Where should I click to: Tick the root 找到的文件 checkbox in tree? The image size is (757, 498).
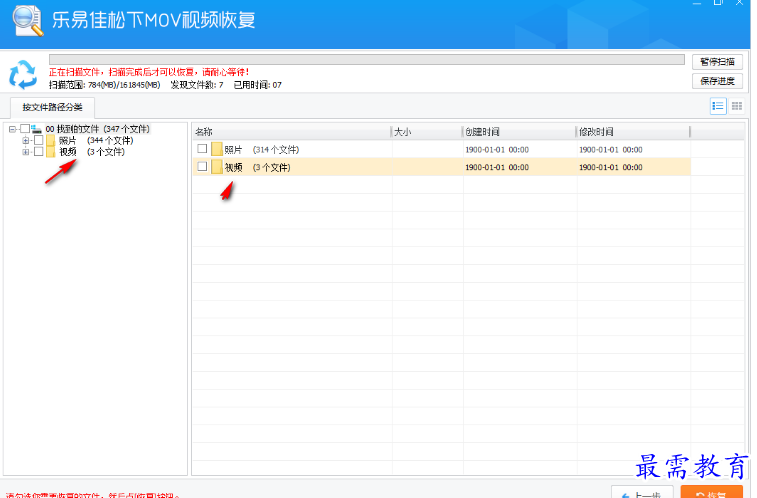click(x=25, y=129)
